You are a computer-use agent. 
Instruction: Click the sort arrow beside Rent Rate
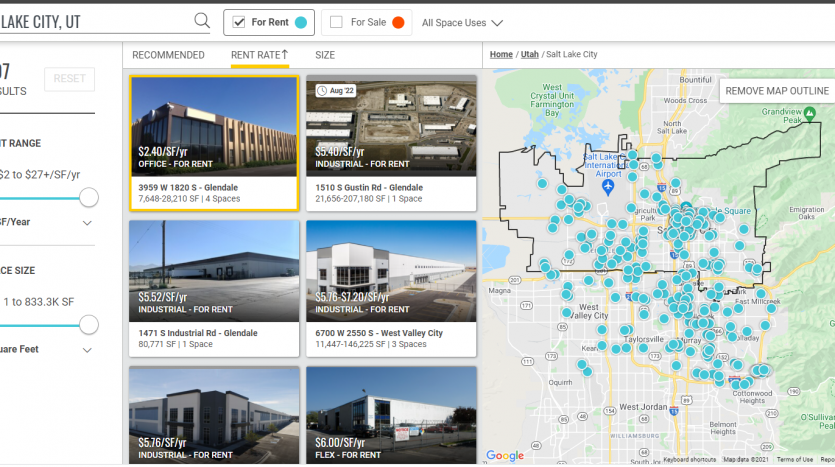point(285,55)
